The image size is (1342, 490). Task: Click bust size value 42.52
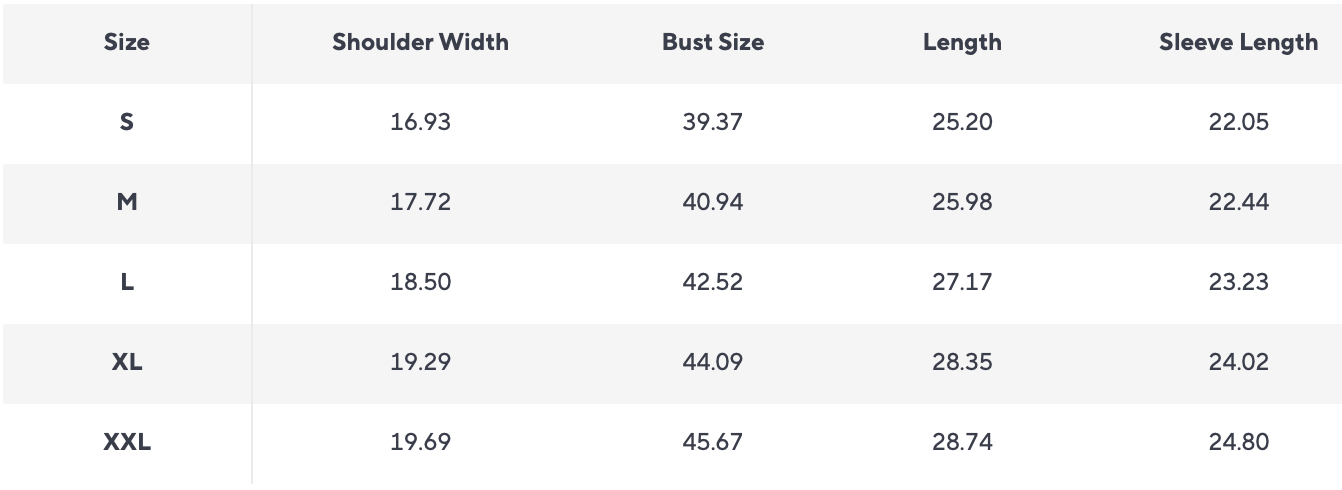pyautogui.click(x=713, y=282)
